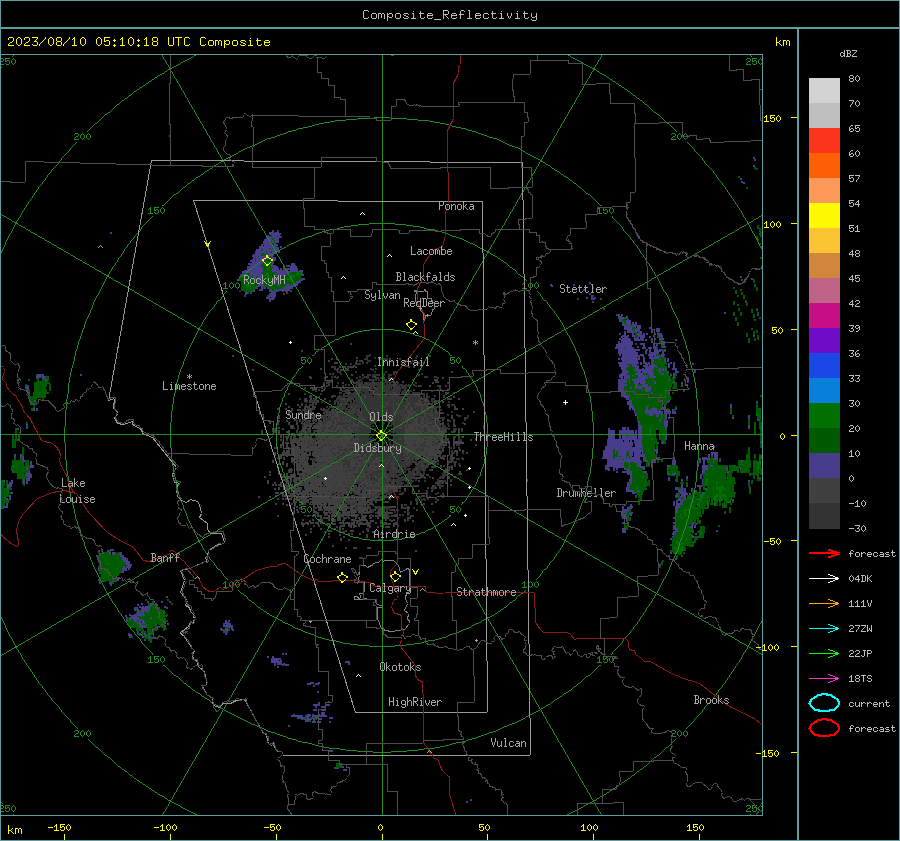Click the RedDeer city label
This screenshot has width=900, height=841.
click(x=424, y=303)
